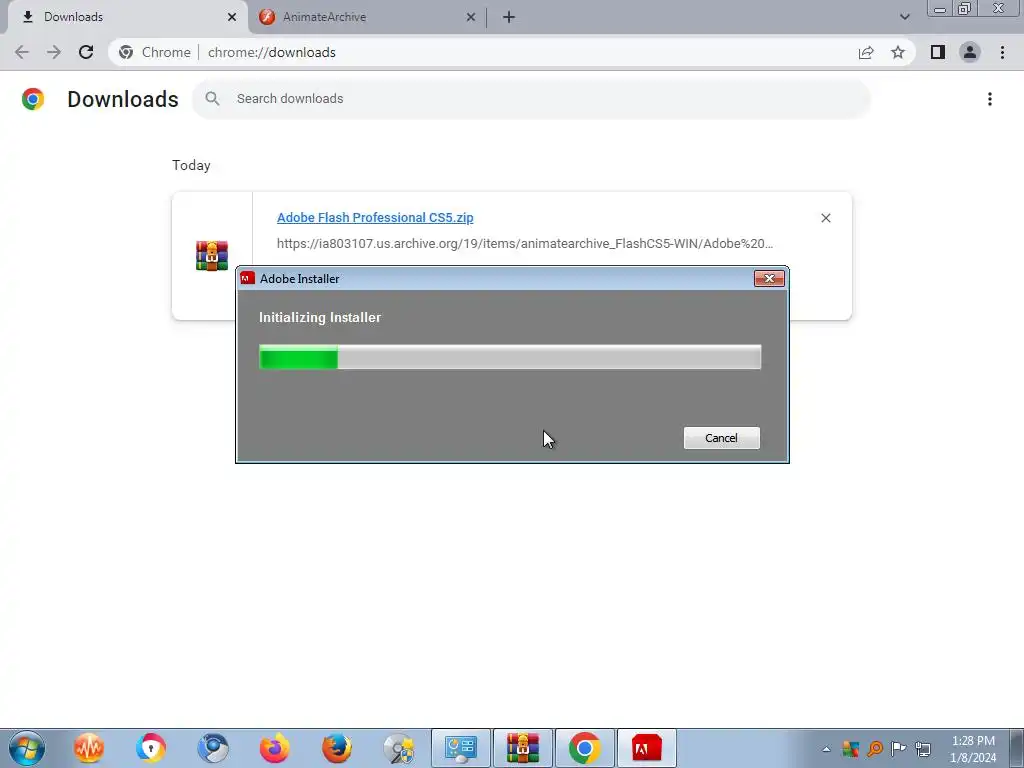Toggle the browser side panel

pos(938,52)
